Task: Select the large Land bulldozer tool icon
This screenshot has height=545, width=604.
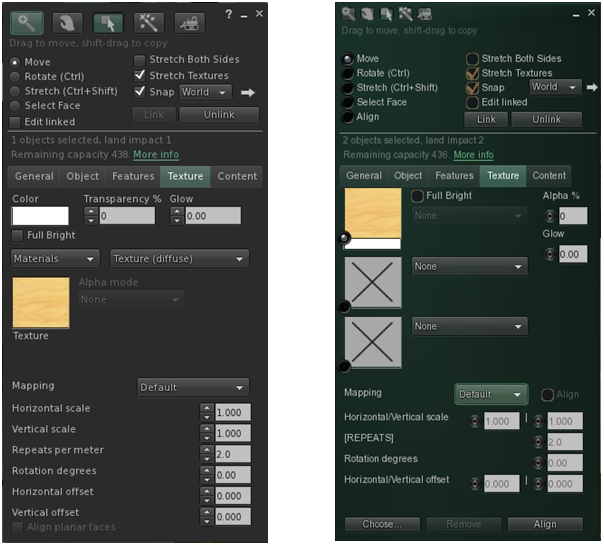Action: (189, 21)
